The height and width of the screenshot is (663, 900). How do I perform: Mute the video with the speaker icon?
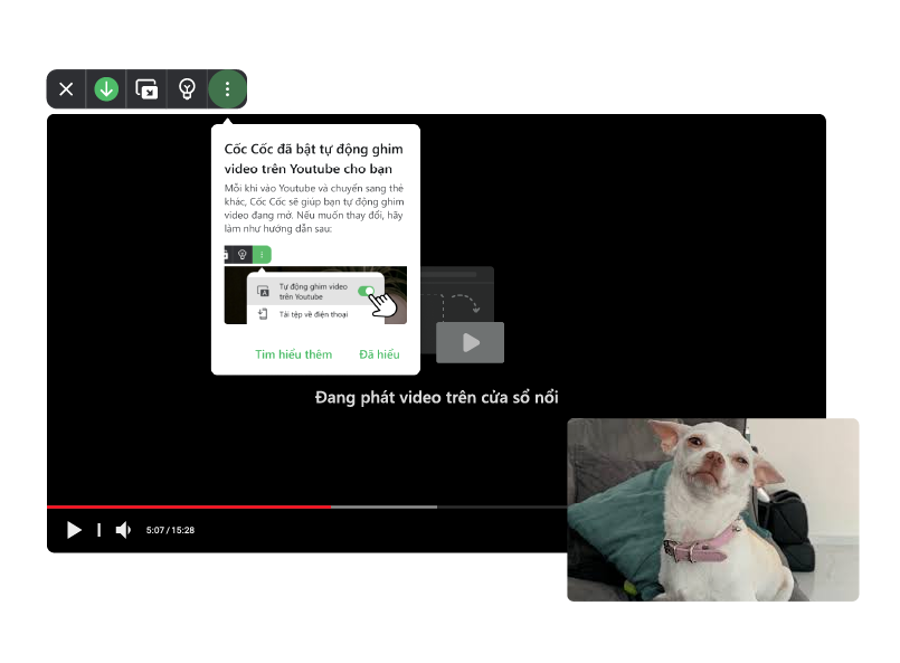[x=123, y=530]
